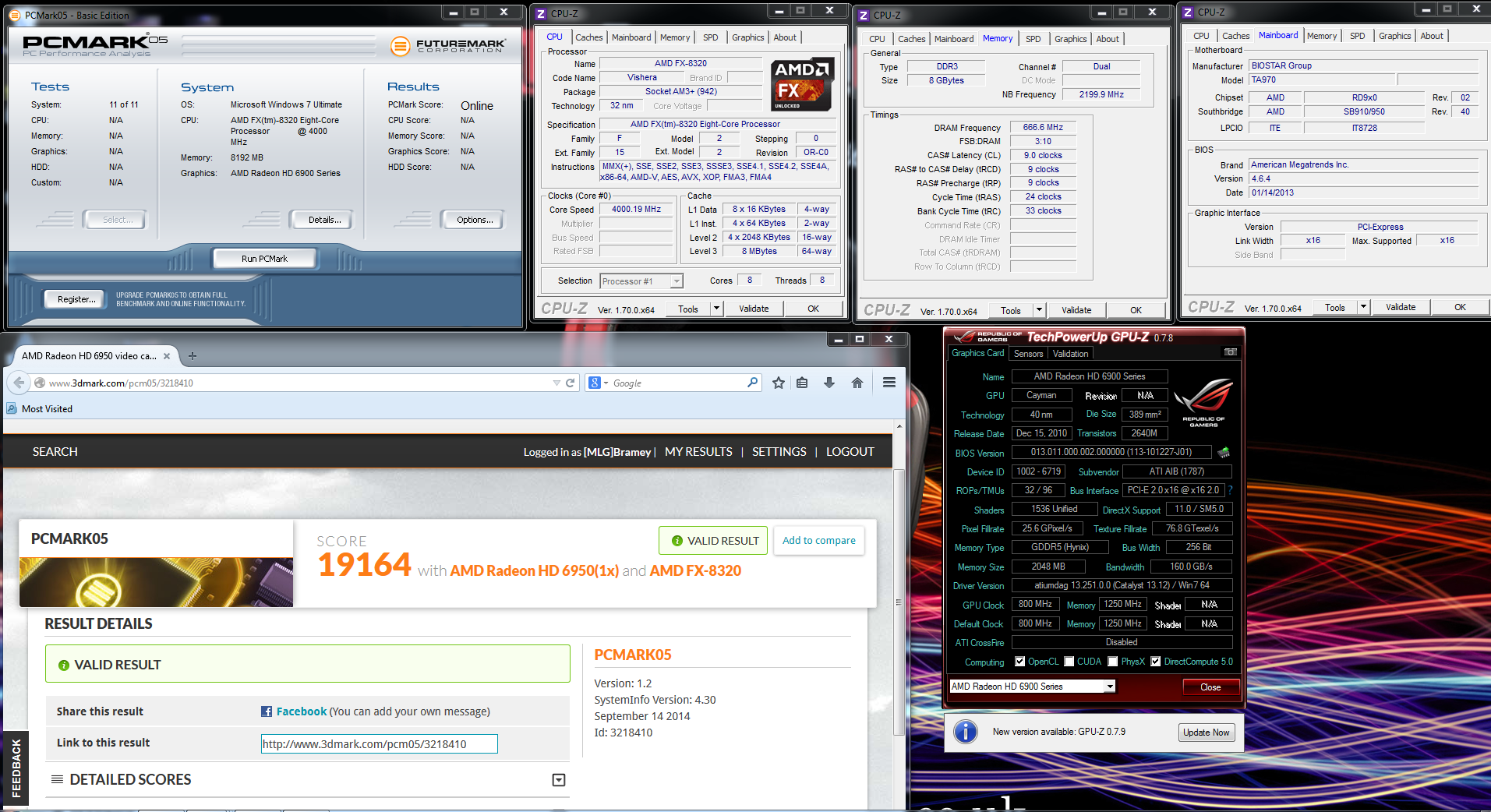Click GPU-Z update info icon
This screenshot has width=1491, height=812.
966,732
